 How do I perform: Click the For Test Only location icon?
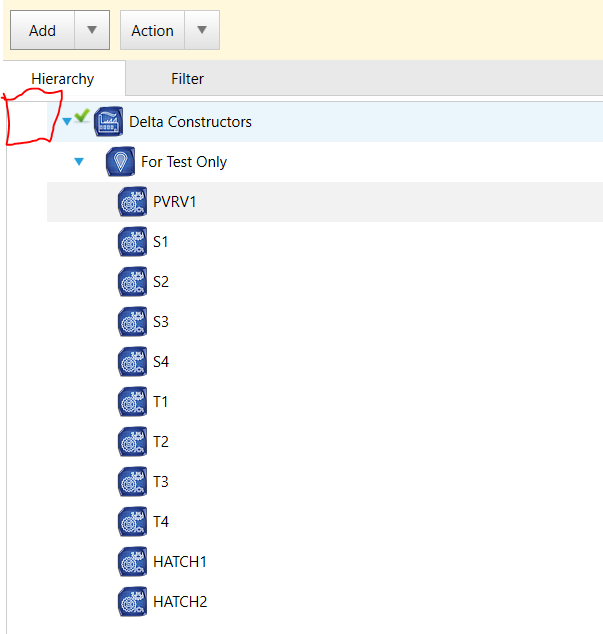[121, 161]
